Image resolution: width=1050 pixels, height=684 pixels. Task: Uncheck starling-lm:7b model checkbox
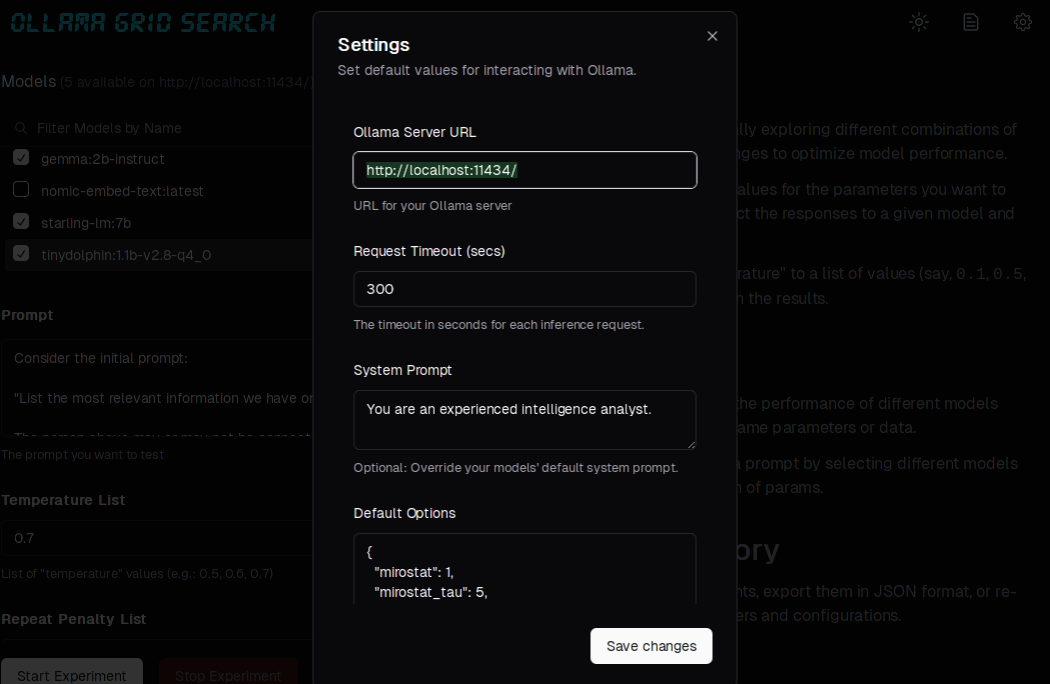click(x=21, y=222)
